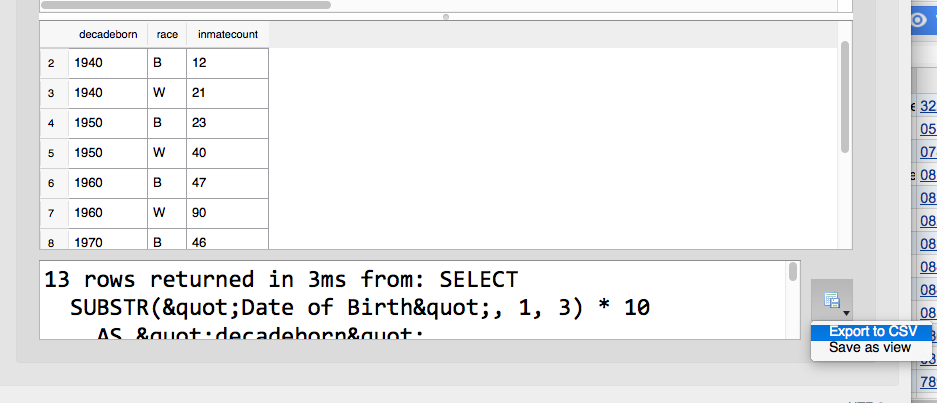
Task: Open the save results dropdown arrow
Action: point(846,313)
